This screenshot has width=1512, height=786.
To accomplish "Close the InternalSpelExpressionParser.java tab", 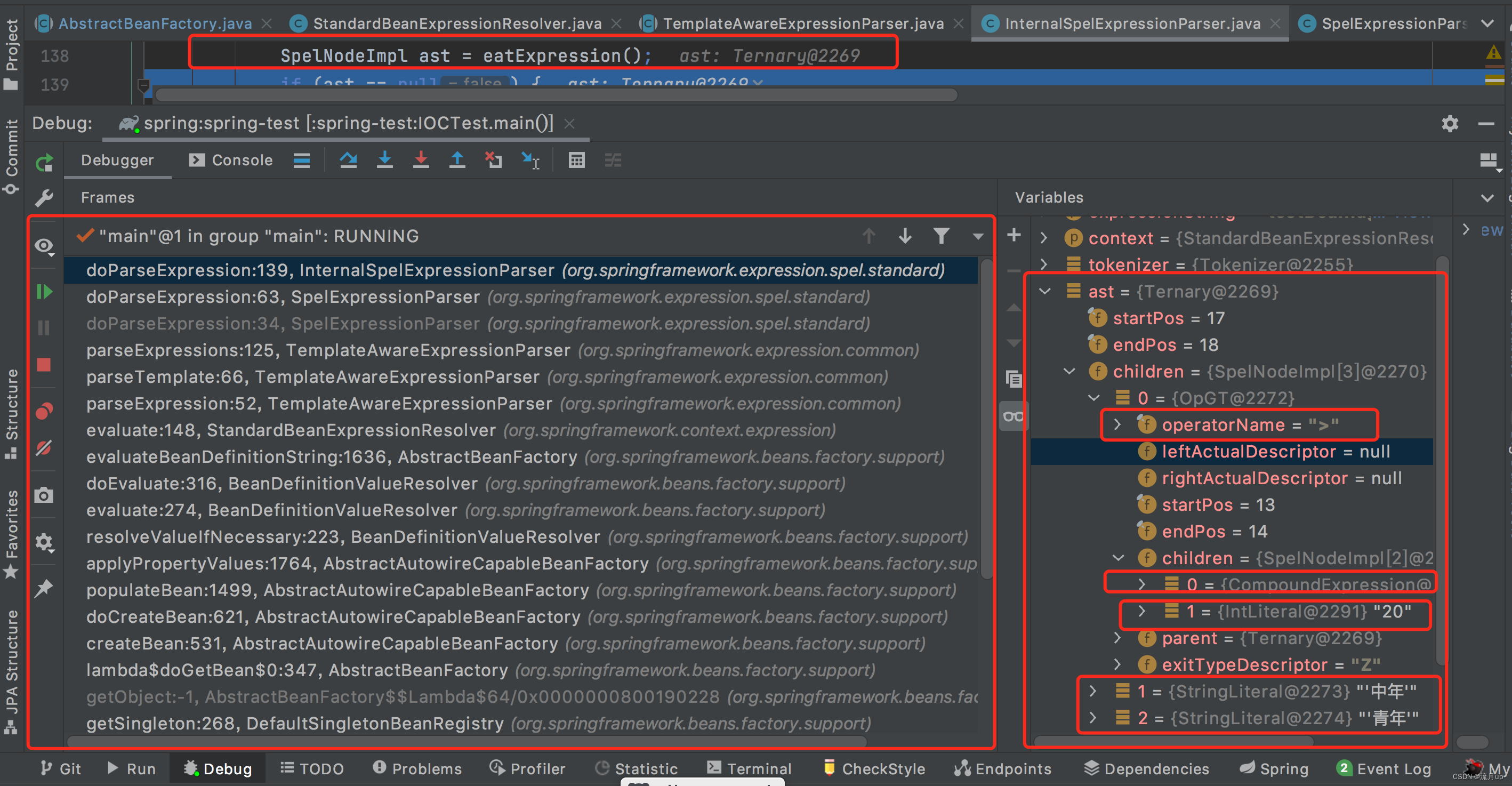I will pos(1275,23).
